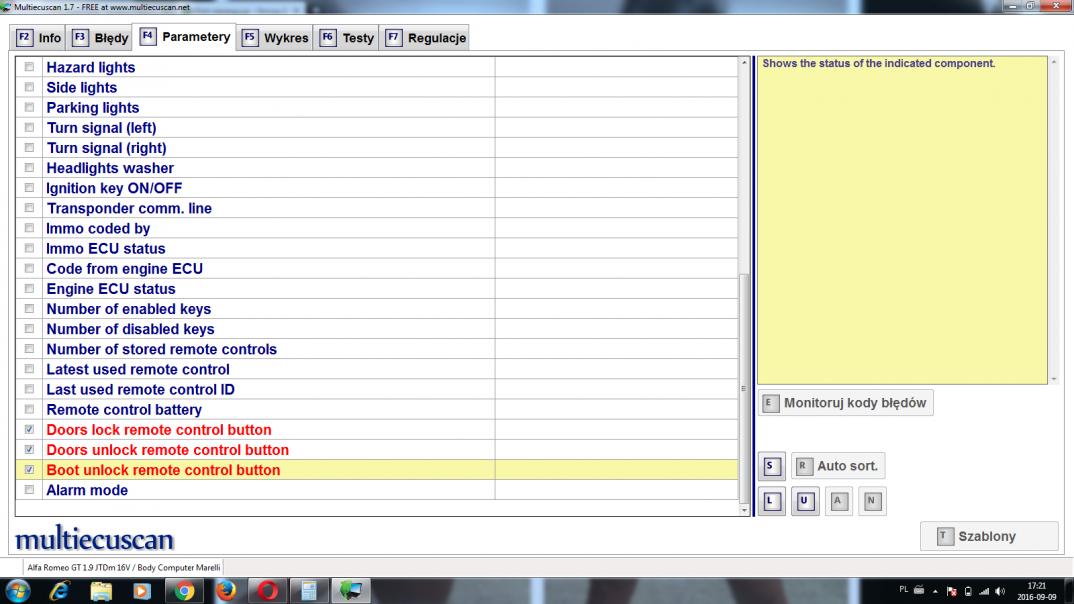This screenshot has height=604, width=1074.
Task: Open the F2 Info tab
Action: (38, 38)
